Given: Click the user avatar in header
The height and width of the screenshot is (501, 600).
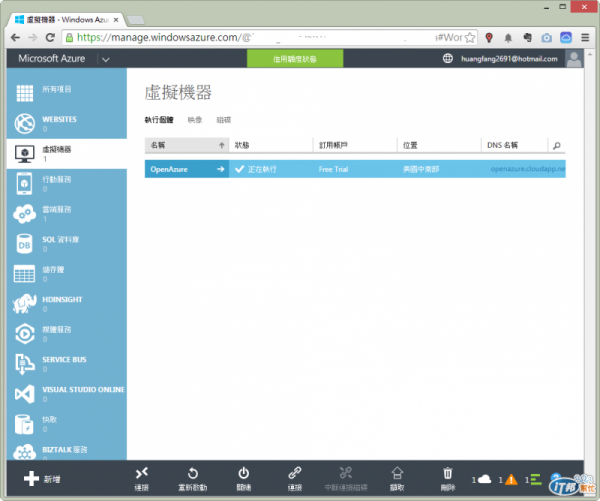Looking at the screenshot, I should [574, 59].
